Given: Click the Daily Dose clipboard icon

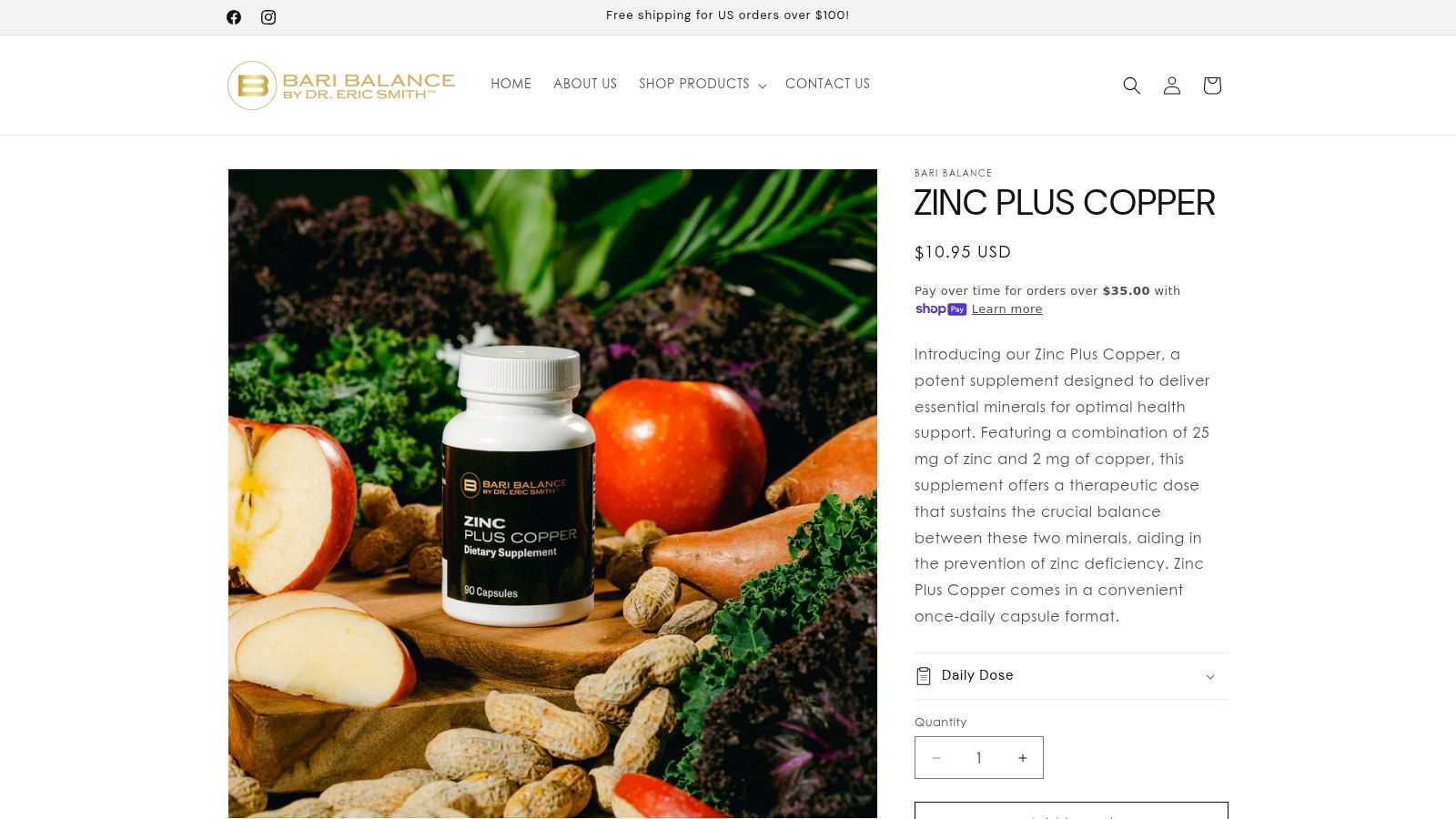Looking at the screenshot, I should pyautogui.click(x=924, y=676).
